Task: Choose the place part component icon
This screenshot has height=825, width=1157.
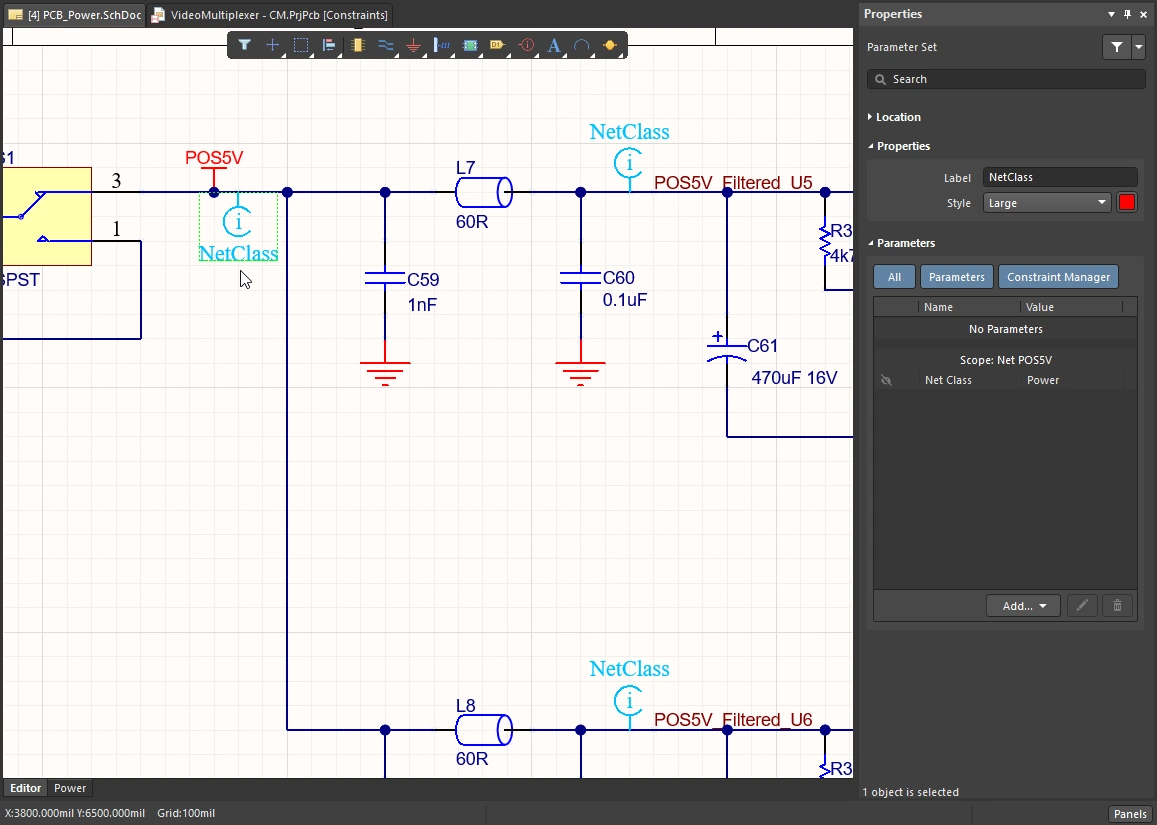Action: click(x=358, y=45)
